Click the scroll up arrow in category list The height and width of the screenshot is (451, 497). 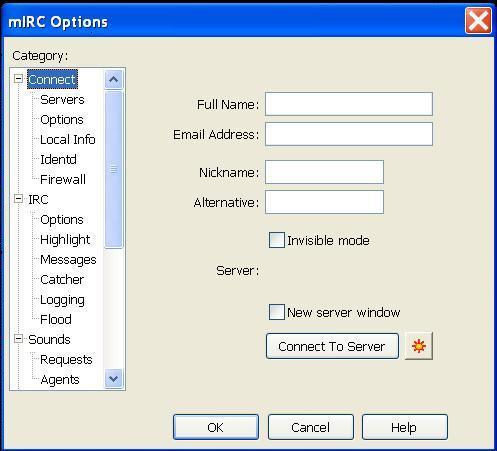(113, 79)
